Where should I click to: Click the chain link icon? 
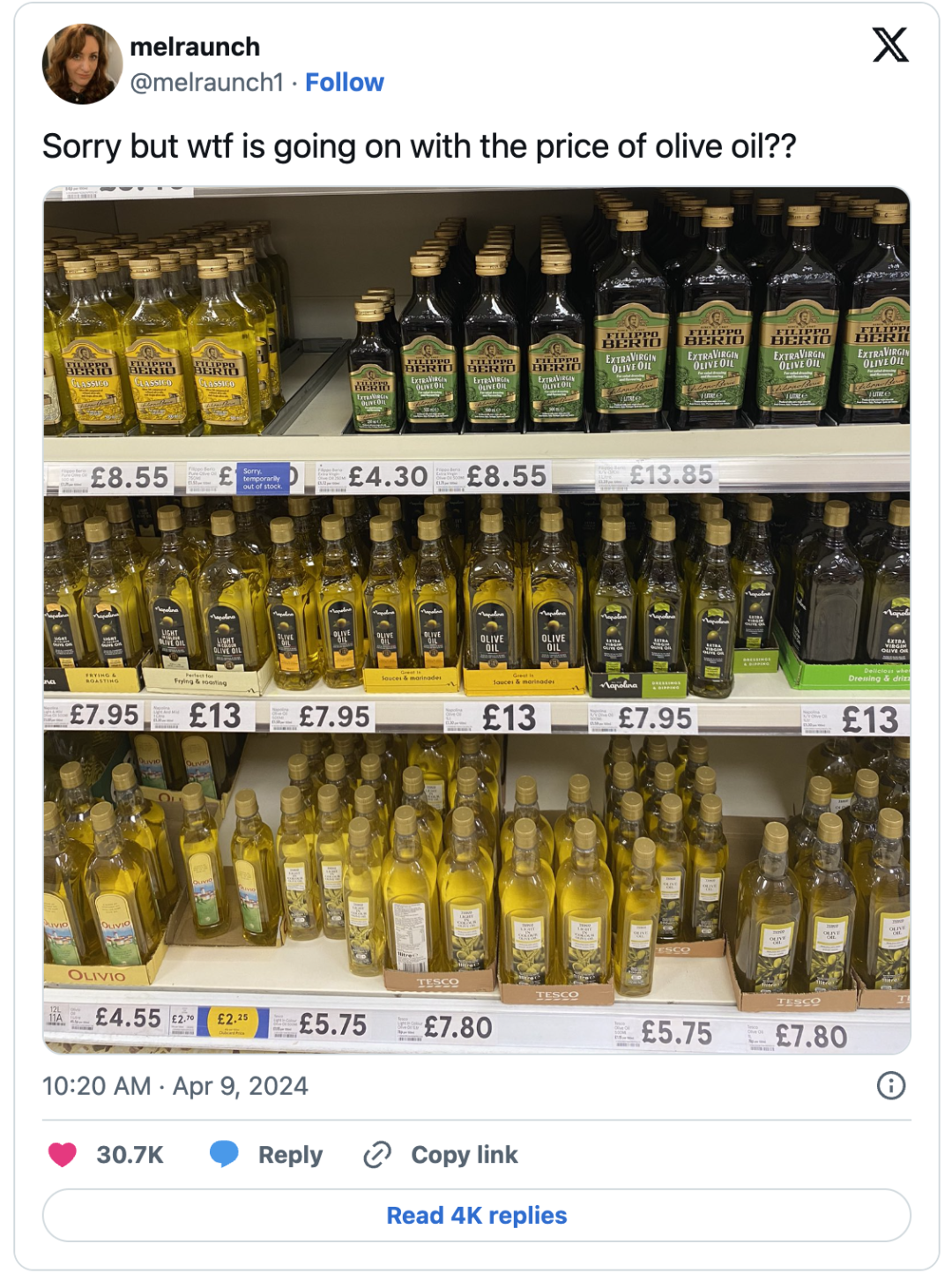(x=377, y=1154)
